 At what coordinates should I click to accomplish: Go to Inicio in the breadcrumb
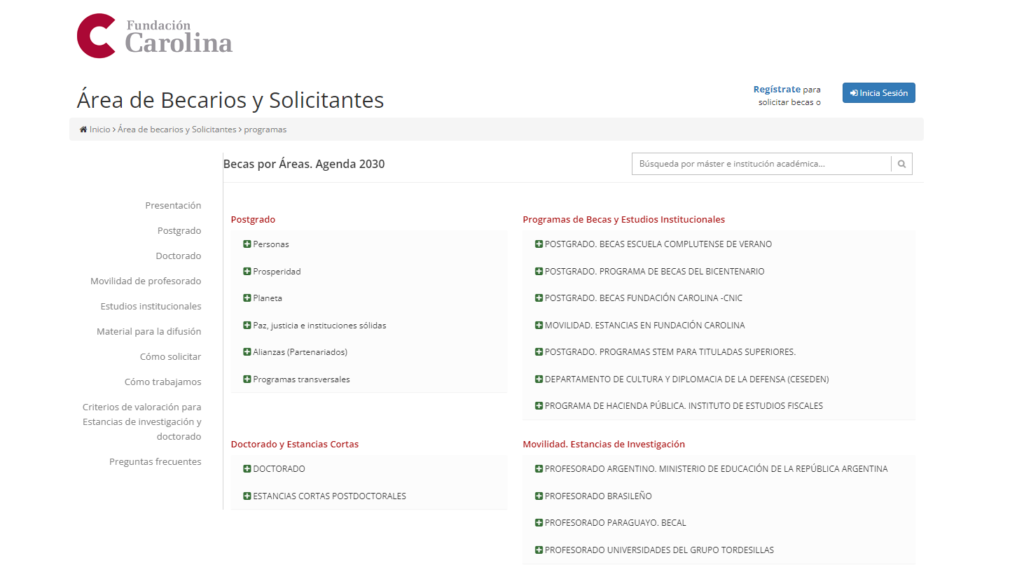[100, 130]
